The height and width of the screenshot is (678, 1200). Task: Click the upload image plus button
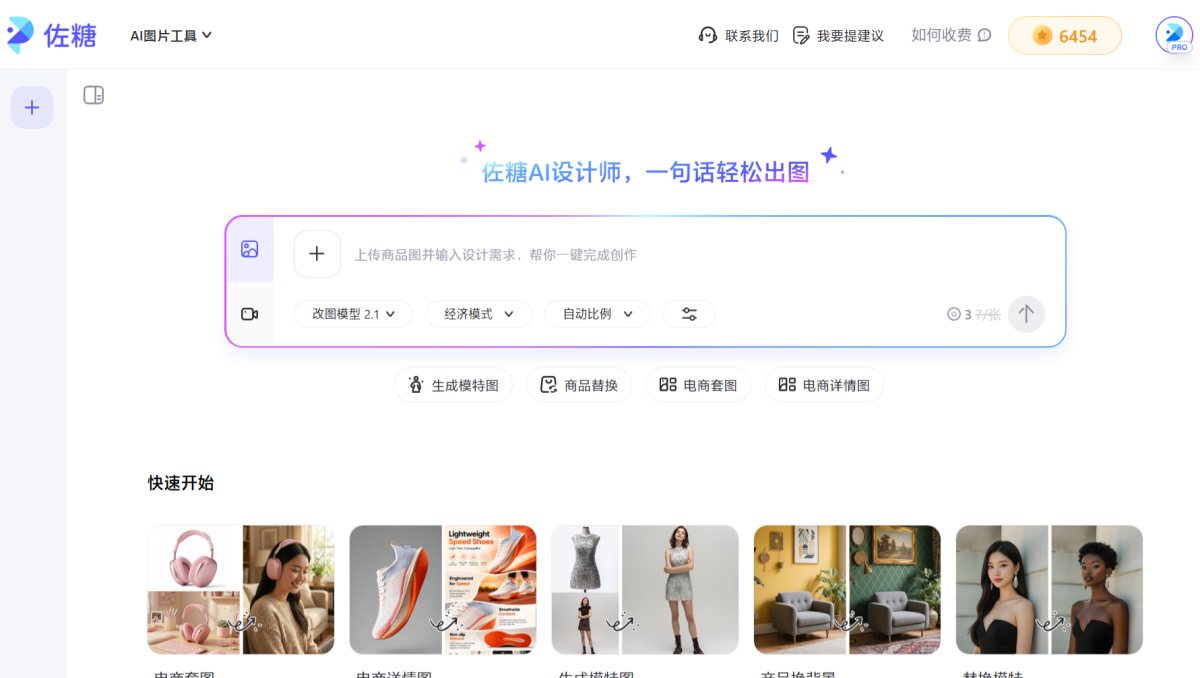[317, 254]
